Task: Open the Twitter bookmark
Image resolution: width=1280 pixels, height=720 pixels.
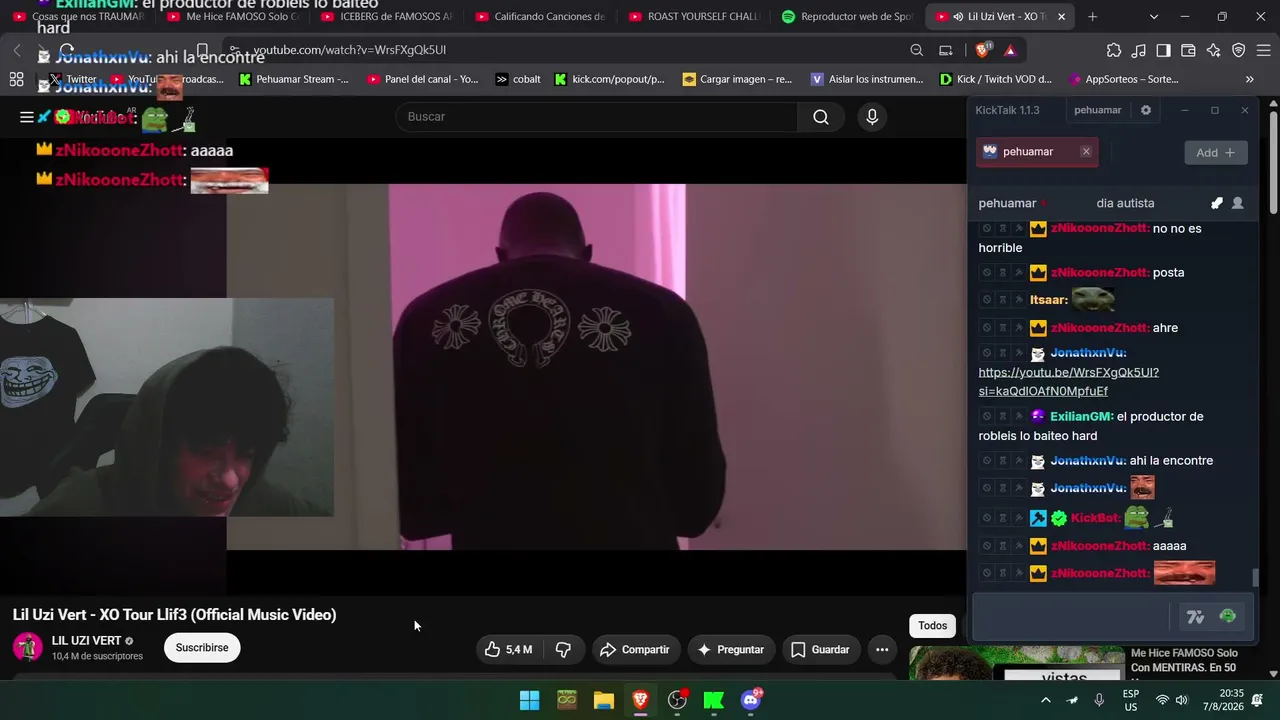Action: click(x=73, y=79)
